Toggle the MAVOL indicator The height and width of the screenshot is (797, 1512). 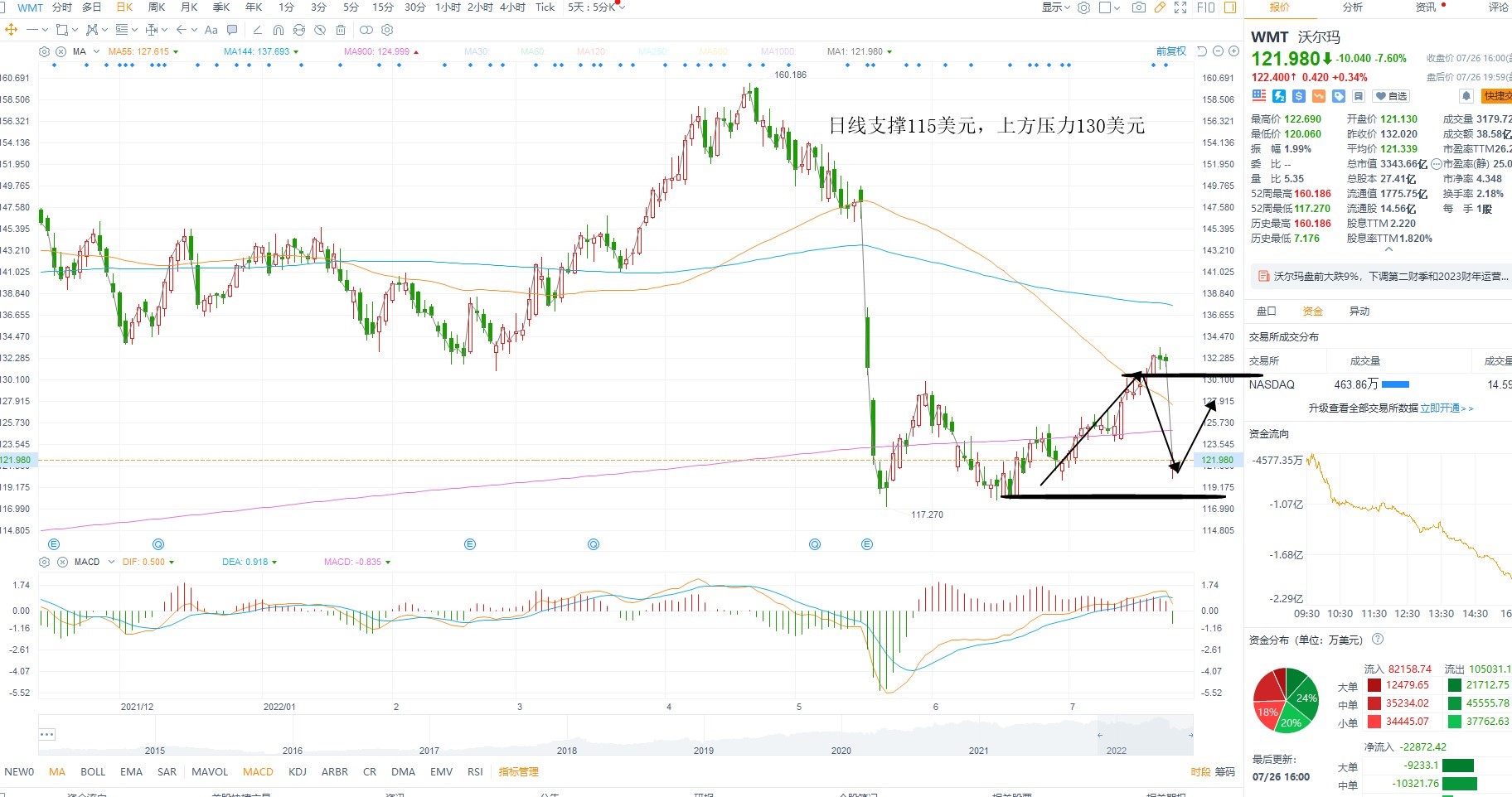pos(210,772)
